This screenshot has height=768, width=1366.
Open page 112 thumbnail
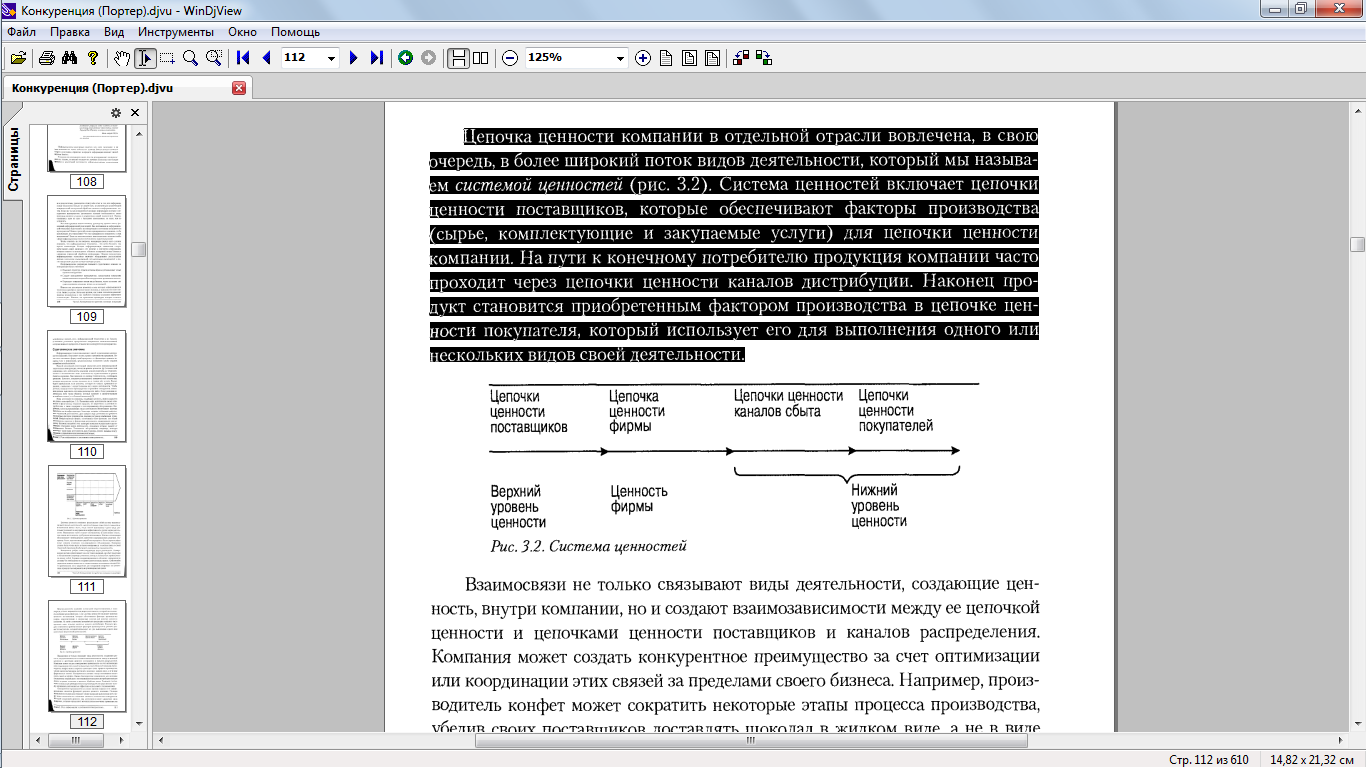click(87, 656)
